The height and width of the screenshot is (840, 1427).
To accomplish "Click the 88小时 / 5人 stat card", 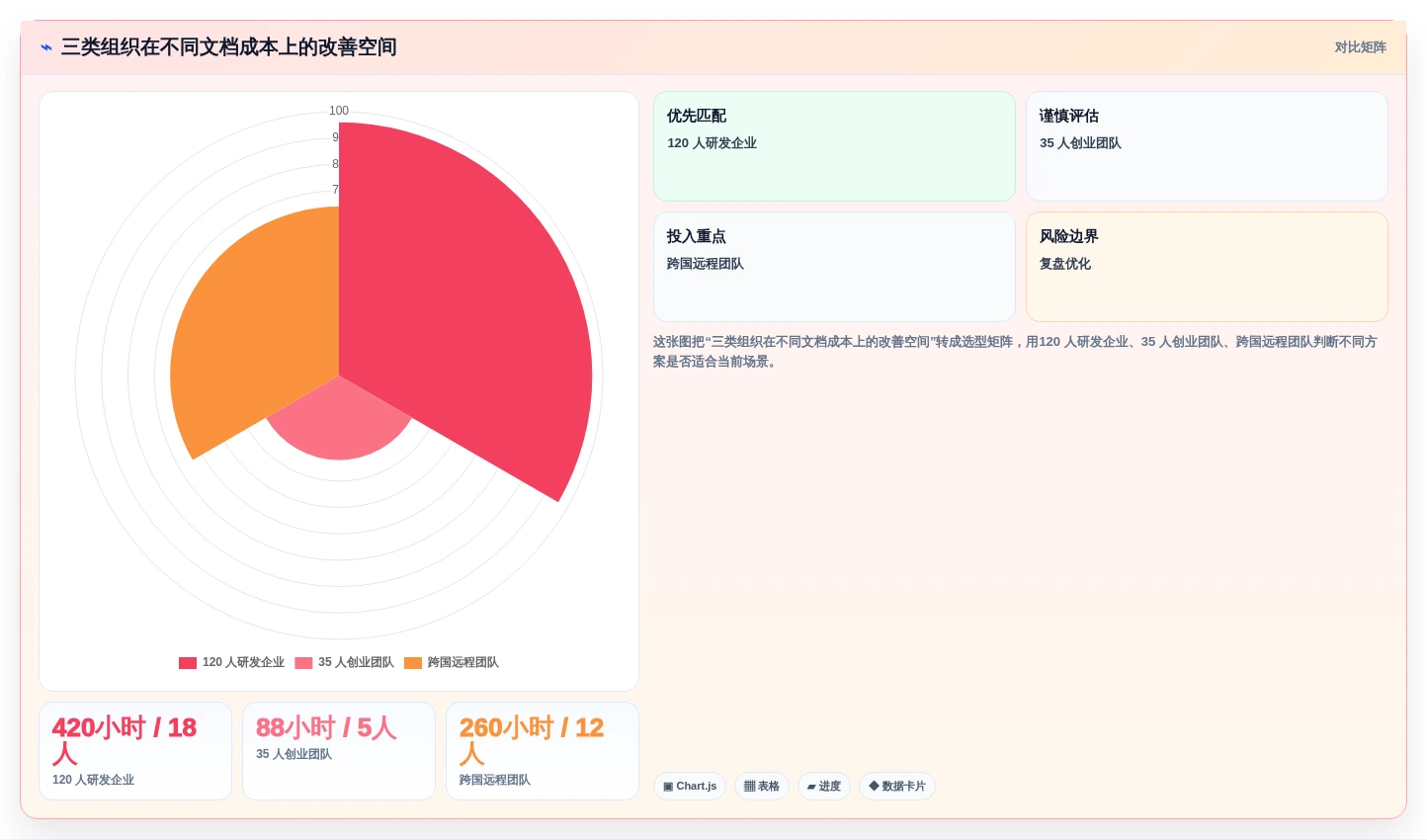I will point(339,751).
